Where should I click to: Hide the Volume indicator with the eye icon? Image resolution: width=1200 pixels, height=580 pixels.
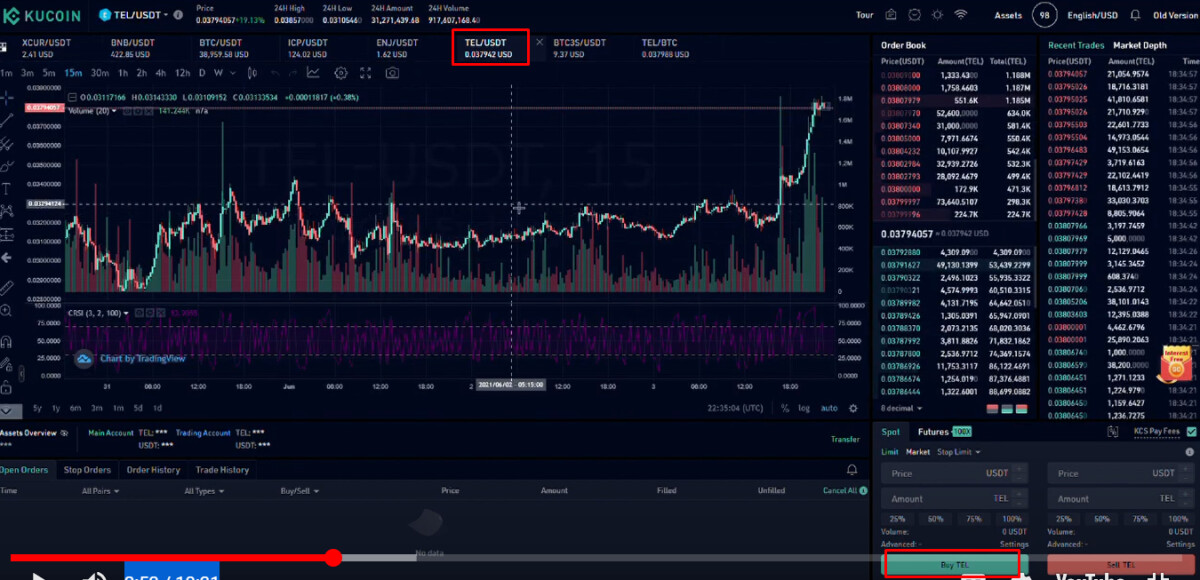point(127,111)
